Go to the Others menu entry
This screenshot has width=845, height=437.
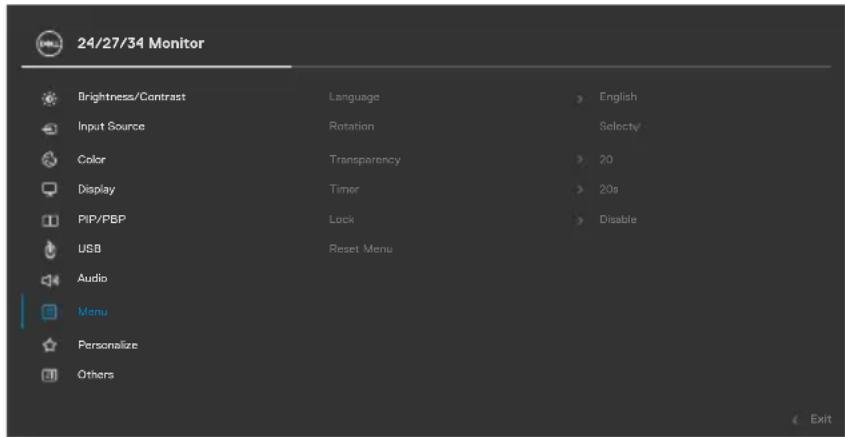click(95, 374)
